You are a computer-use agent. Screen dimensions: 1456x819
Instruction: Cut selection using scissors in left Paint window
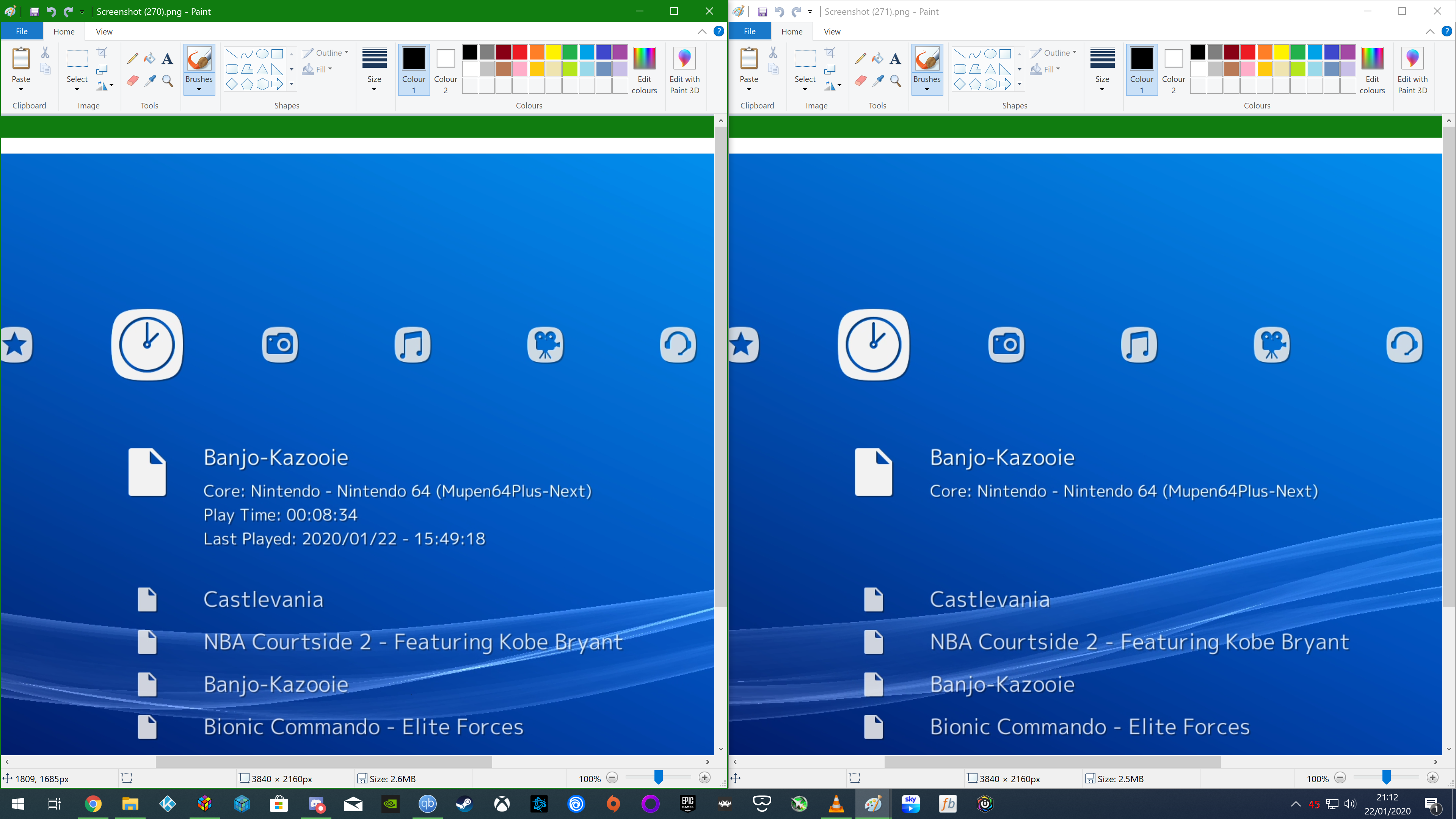[x=45, y=53]
